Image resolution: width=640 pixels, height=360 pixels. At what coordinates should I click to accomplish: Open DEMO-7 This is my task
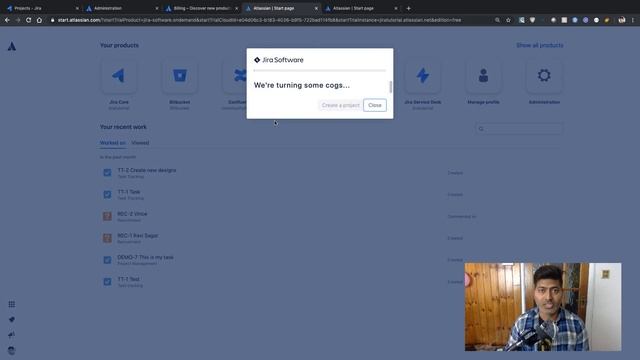(x=145, y=258)
